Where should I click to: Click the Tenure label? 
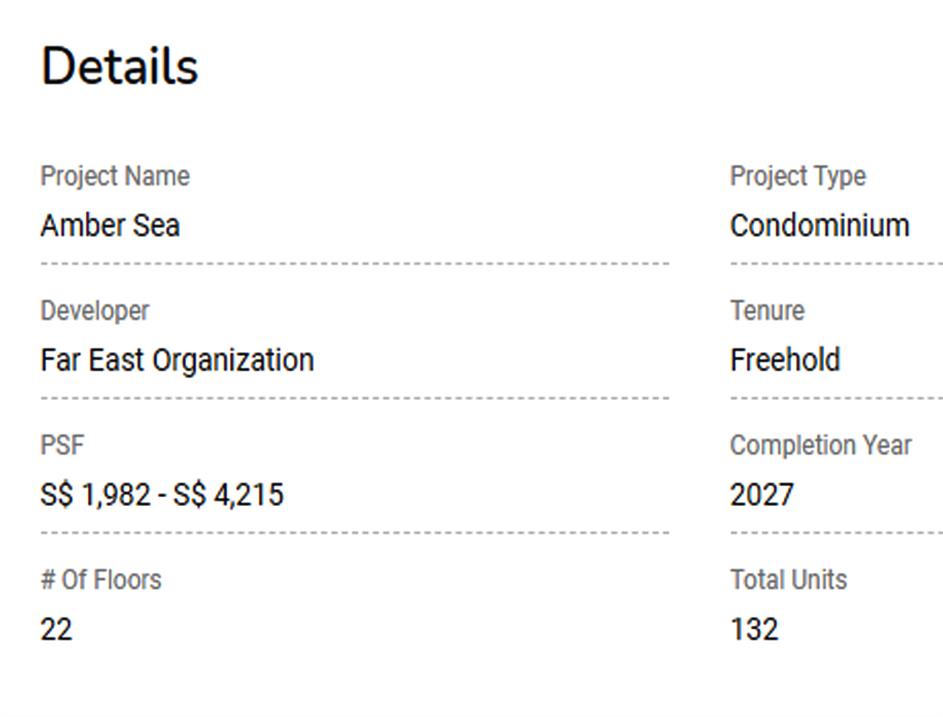point(767,311)
